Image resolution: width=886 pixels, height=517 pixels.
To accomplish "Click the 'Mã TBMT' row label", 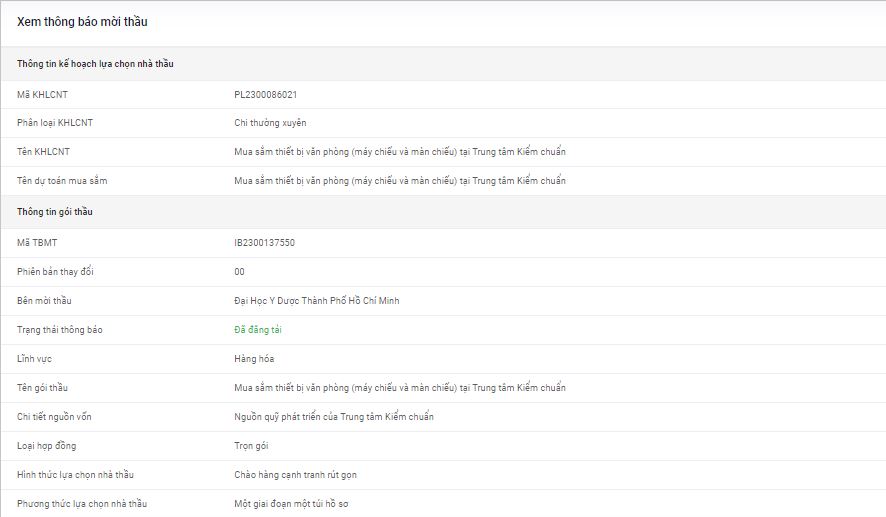I will tap(38, 243).
